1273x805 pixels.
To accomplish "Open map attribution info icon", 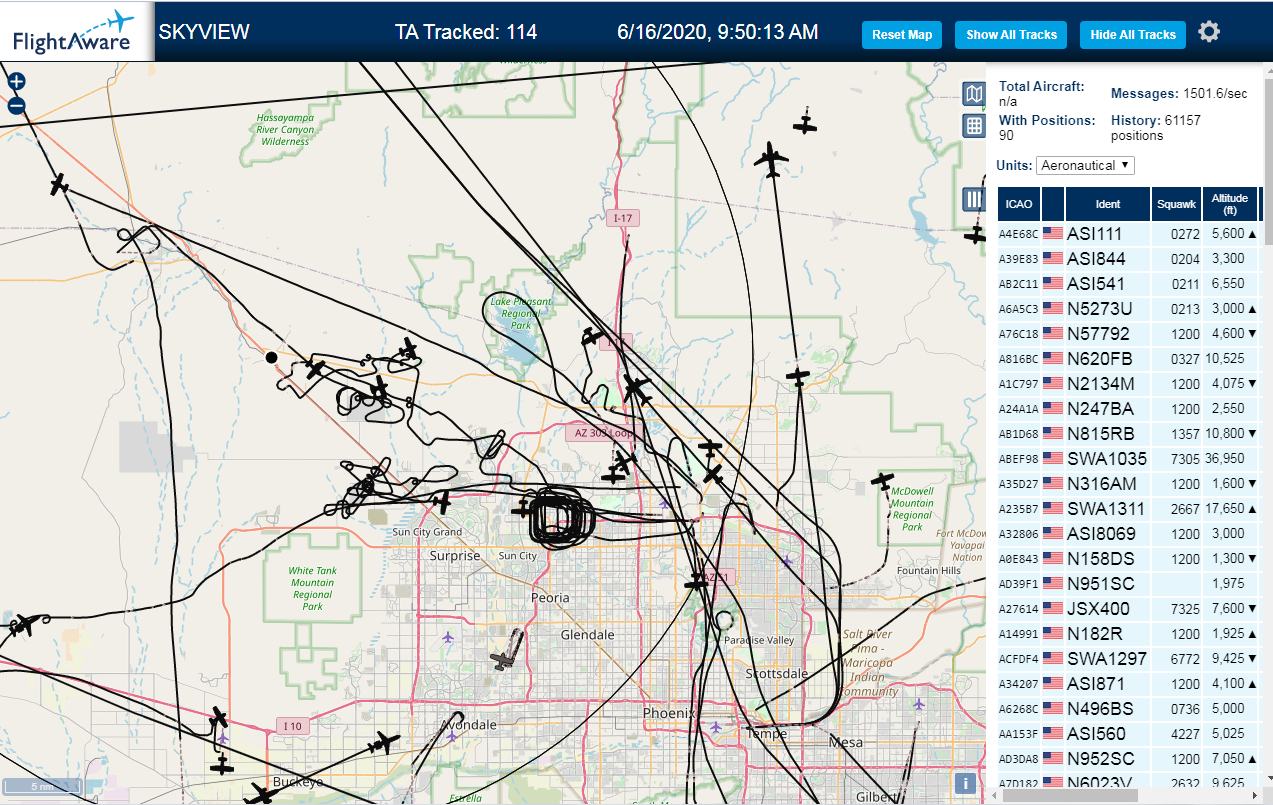I will pos(966,784).
